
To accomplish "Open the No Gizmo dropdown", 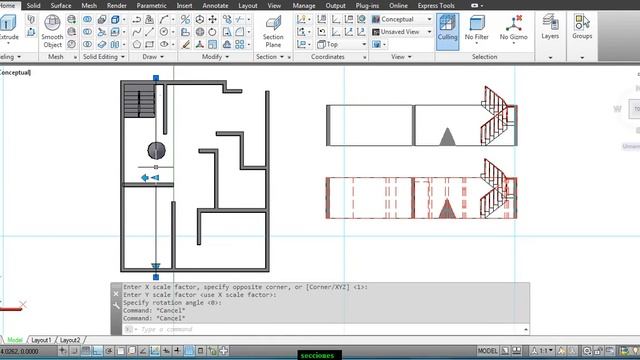I will pos(513,29).
